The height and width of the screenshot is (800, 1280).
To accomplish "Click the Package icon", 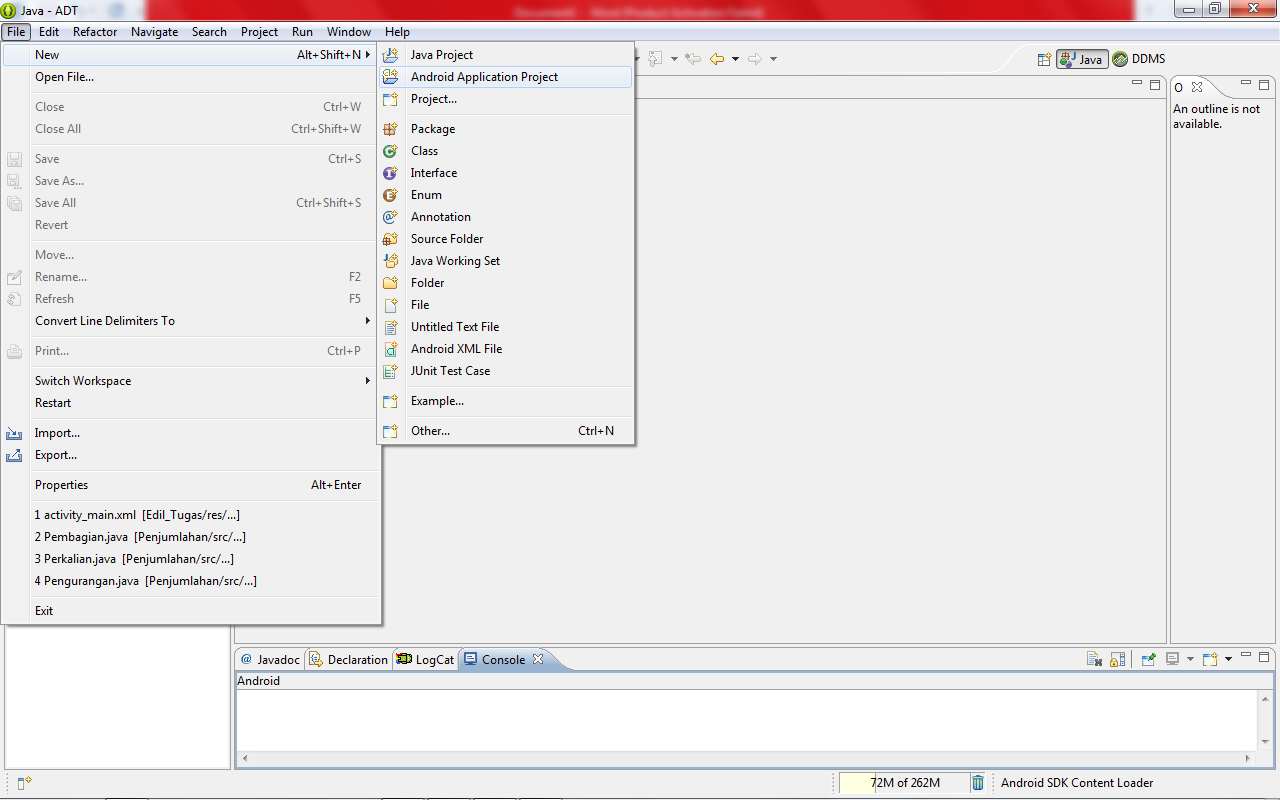I will click(x=390, y=129).
